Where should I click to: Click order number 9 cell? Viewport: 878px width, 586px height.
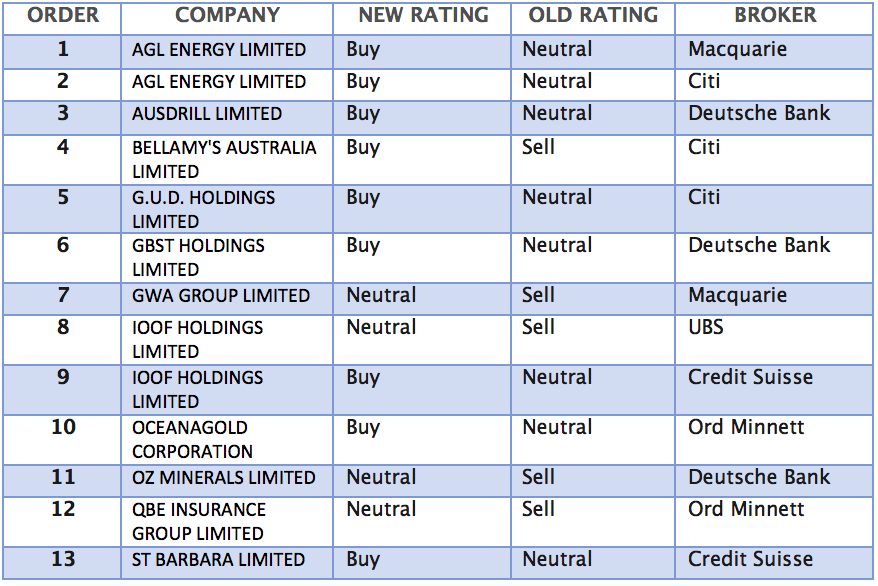tap(62, 378)
